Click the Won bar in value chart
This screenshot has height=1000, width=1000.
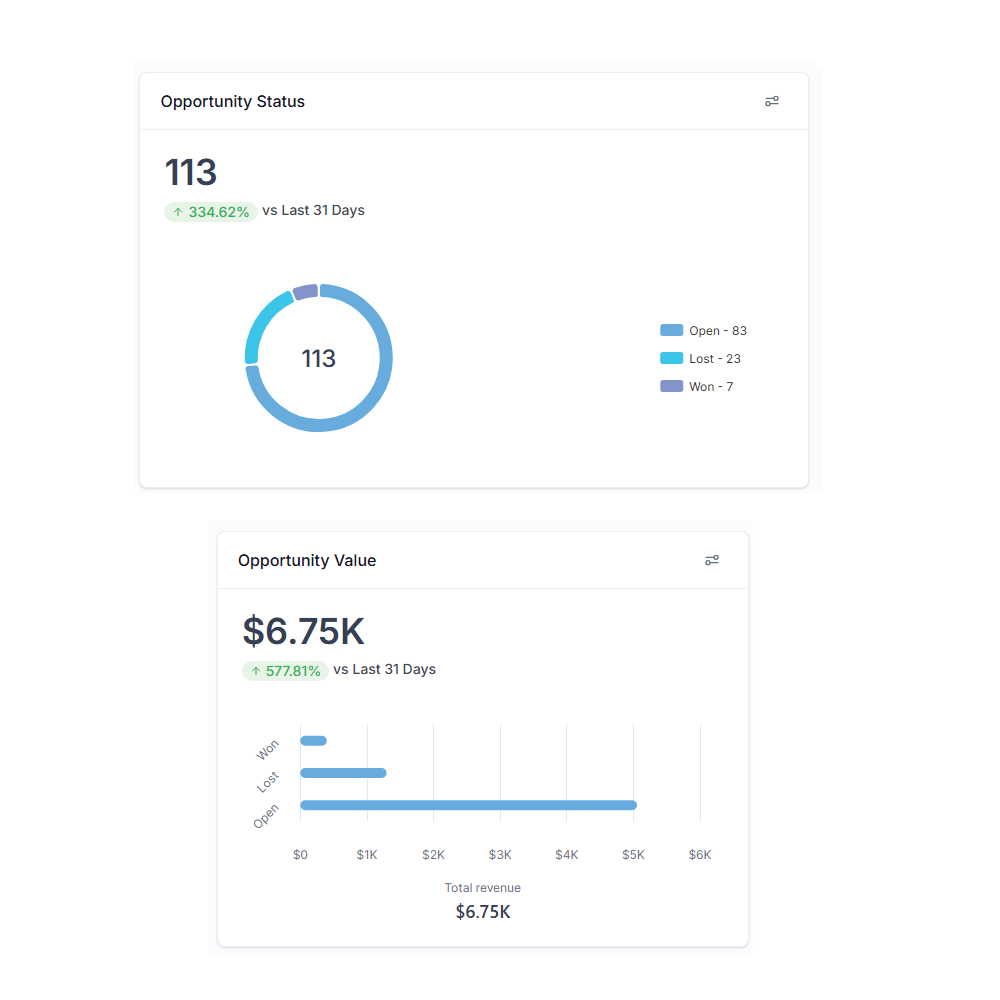pyautogui.click(x=313, y=741)
